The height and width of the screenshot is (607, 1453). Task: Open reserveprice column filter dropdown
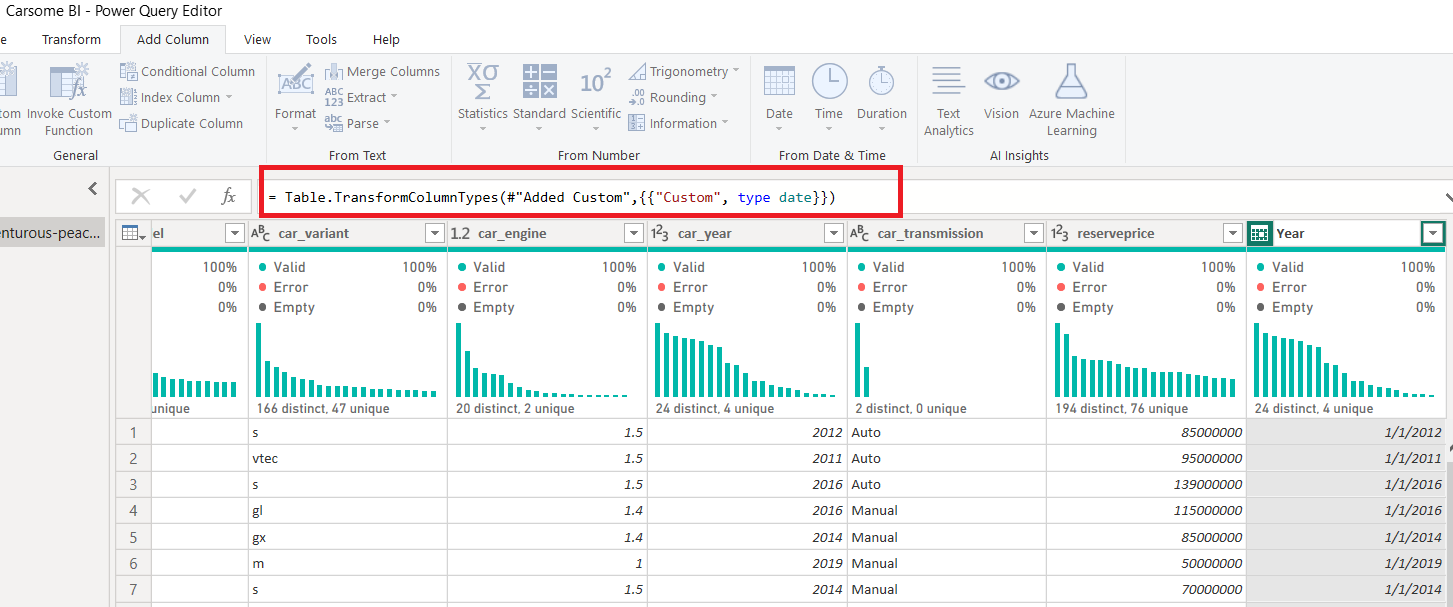click(1233, 233)
